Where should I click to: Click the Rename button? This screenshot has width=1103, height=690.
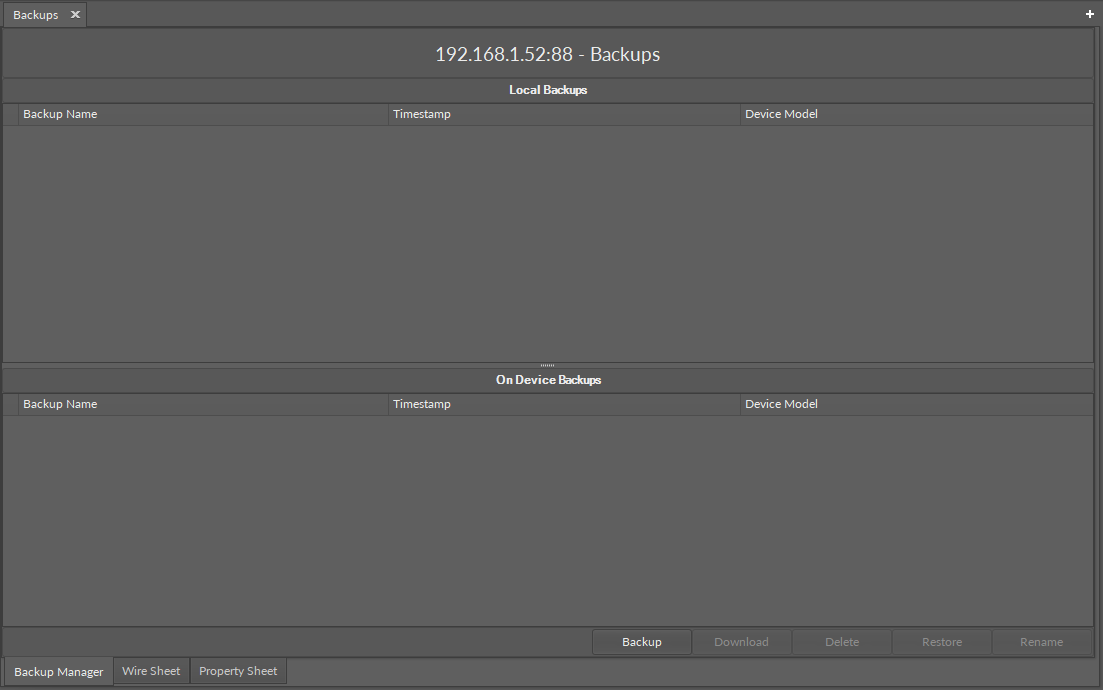(x=1041, y=642)
